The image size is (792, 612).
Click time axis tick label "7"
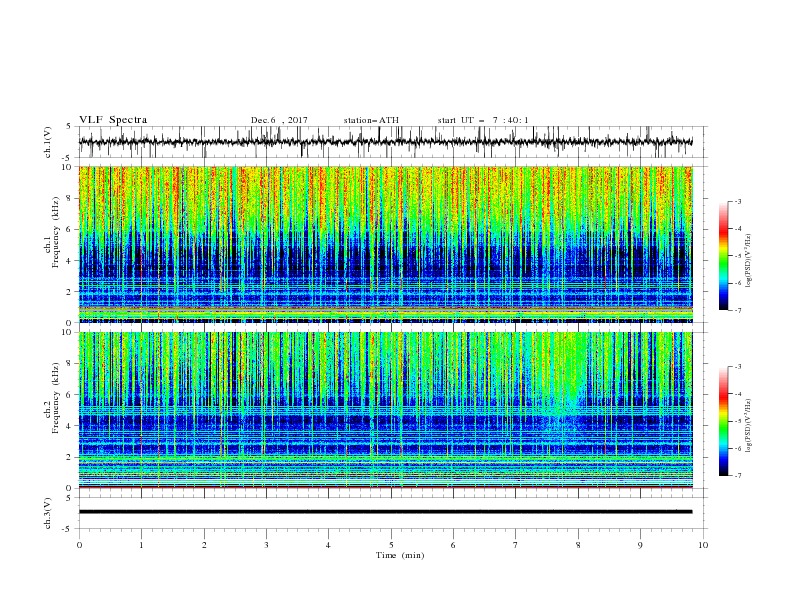point(516,545)
